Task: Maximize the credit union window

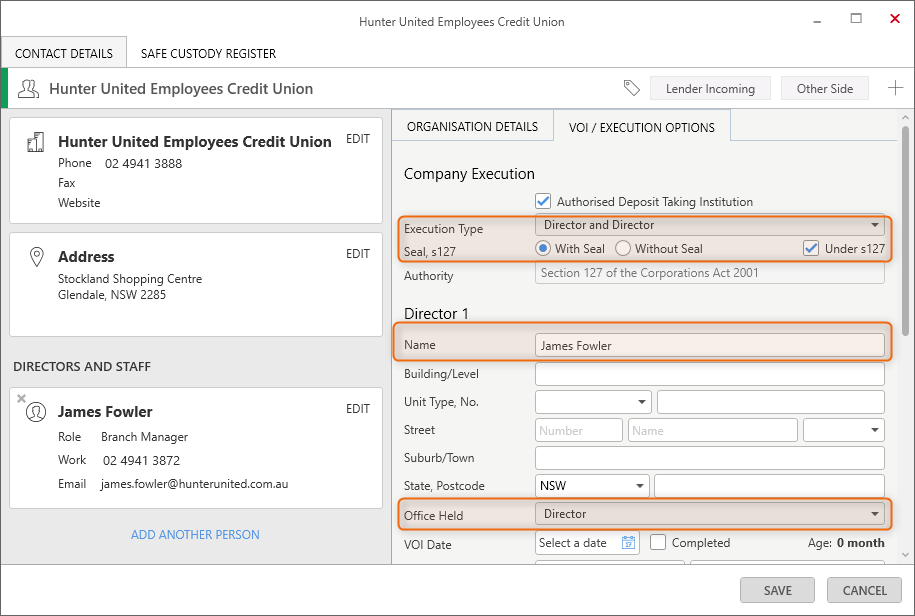Action: (x=856, y=19)
